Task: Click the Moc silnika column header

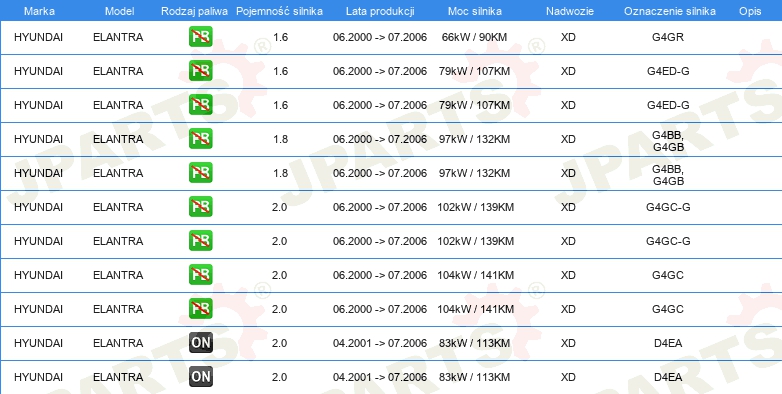Action: (475, 11)
